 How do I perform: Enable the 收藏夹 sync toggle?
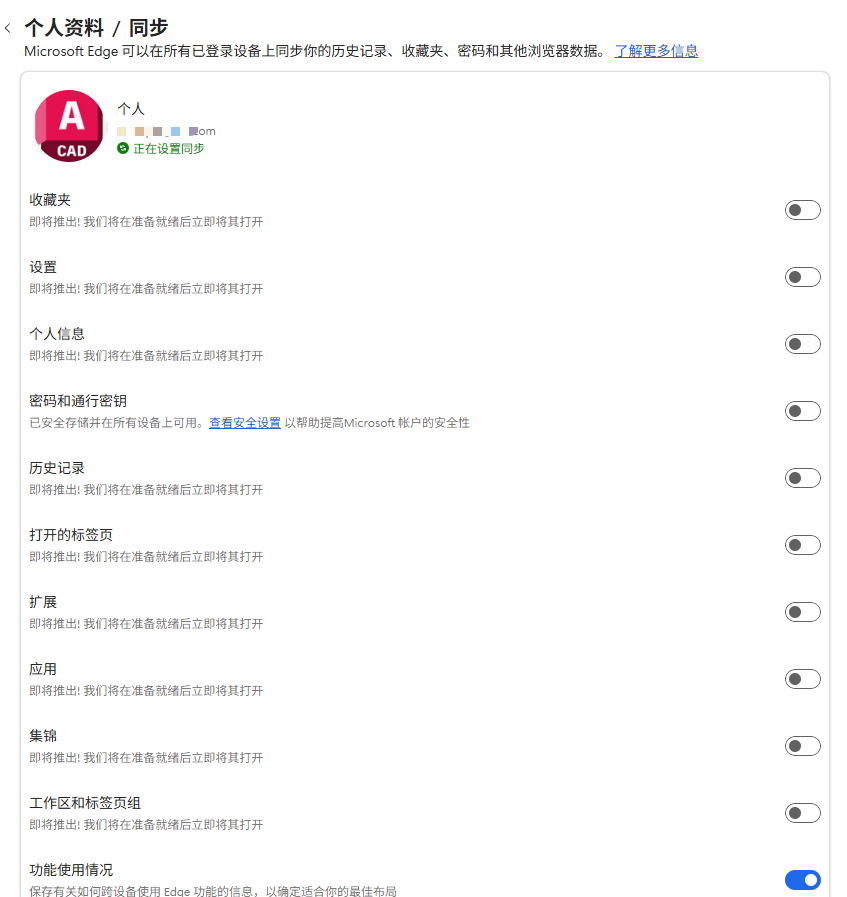(802, 209)
